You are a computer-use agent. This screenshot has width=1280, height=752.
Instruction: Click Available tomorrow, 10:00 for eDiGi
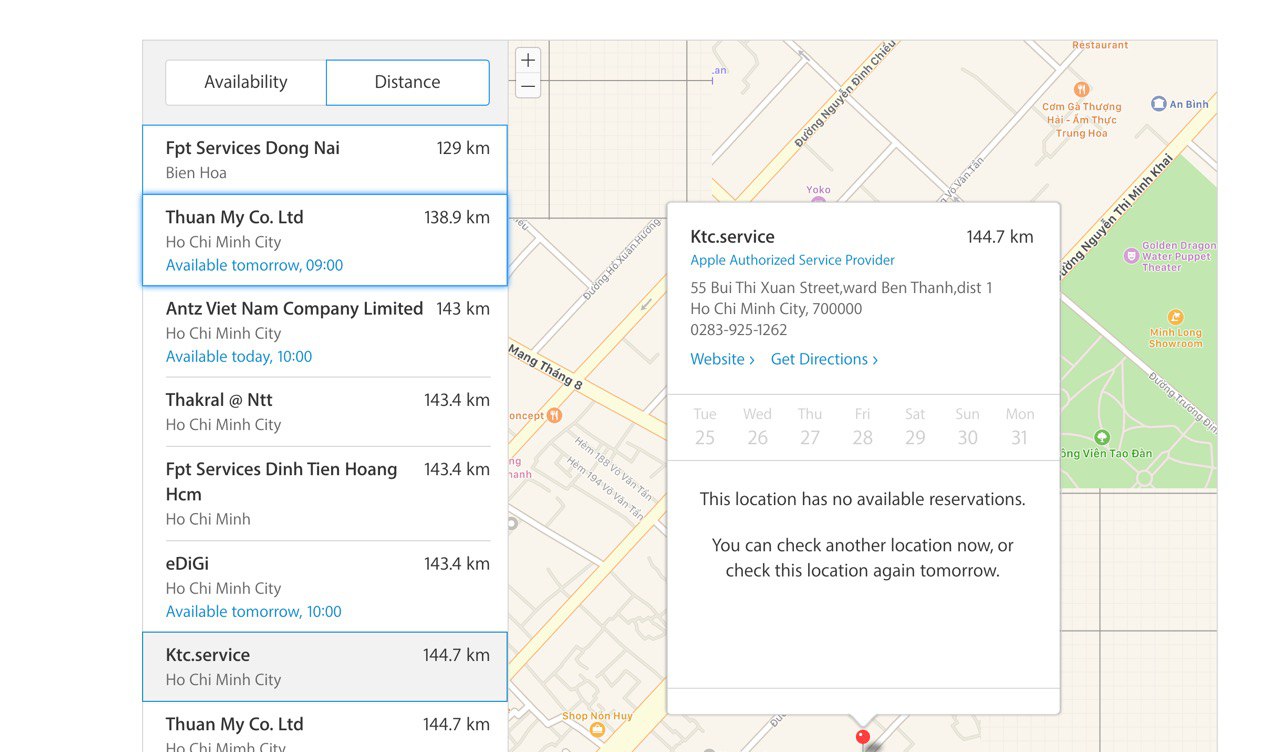point(254,611)
